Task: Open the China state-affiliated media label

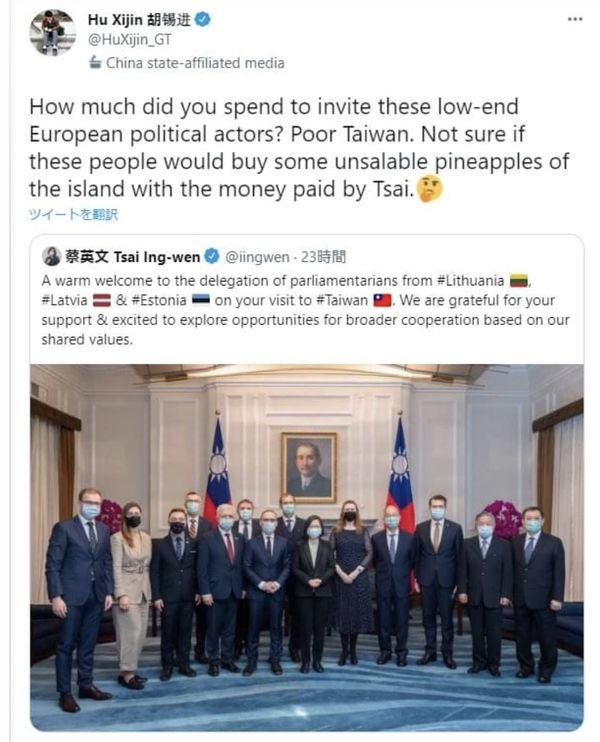Action: click(195, 62)
